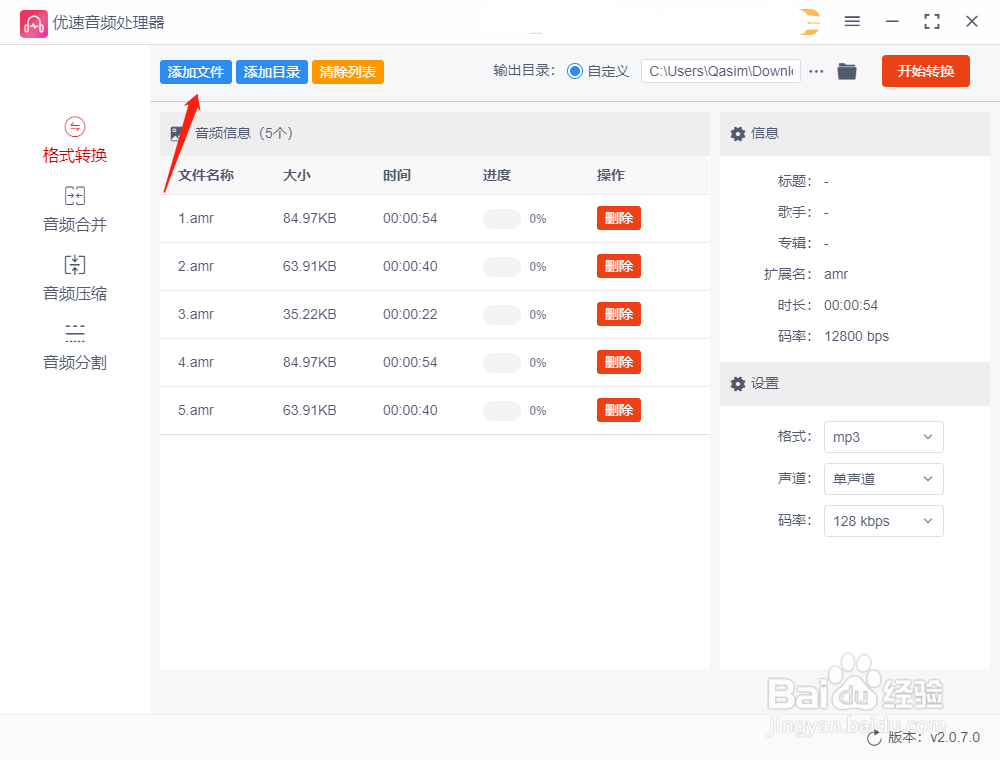Click the 信息 panel gear icon
Screen dimensions: 1000x760
click(737, 133)
